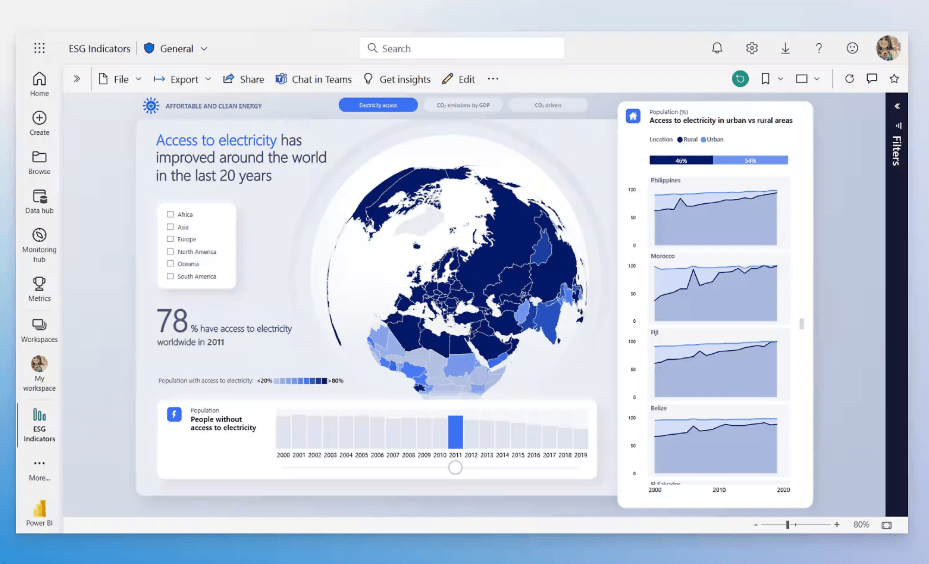Click the zoom slider handle

[x=787, y=524]
